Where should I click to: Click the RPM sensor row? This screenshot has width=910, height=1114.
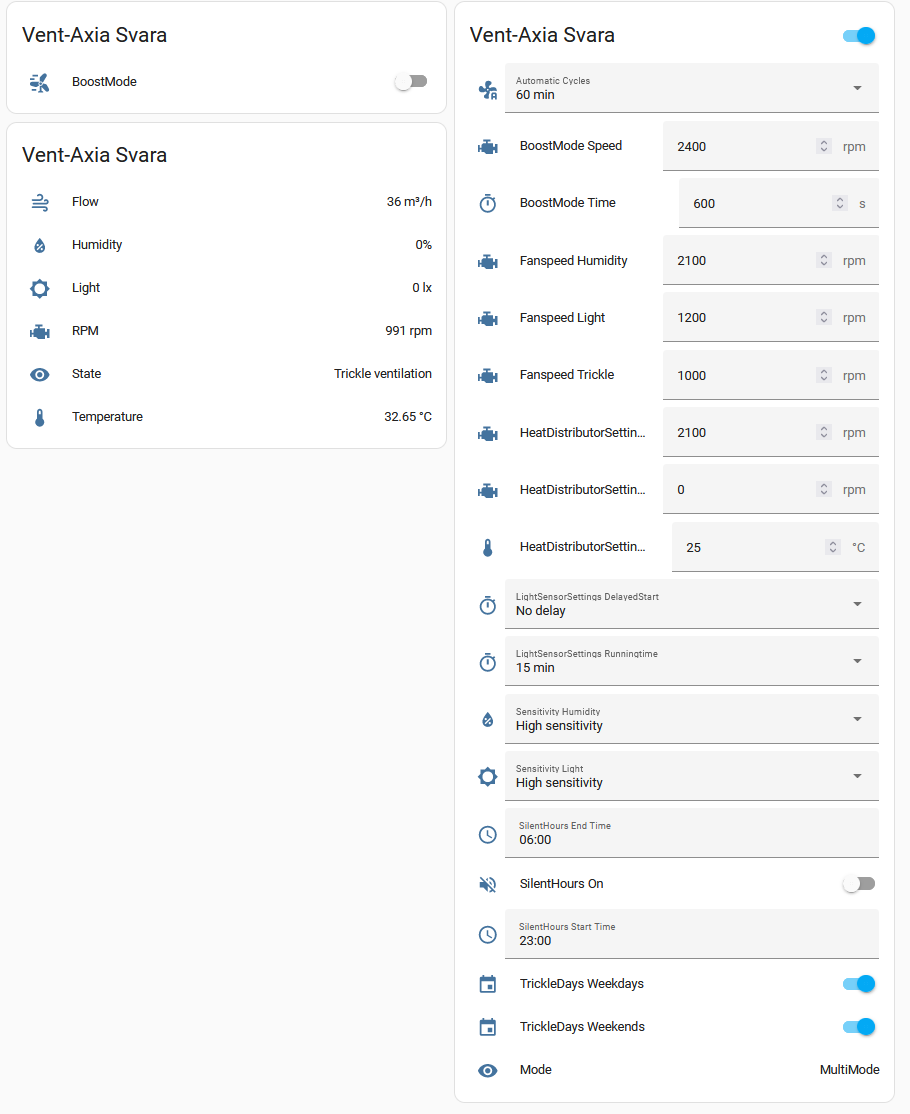(226, 331)
